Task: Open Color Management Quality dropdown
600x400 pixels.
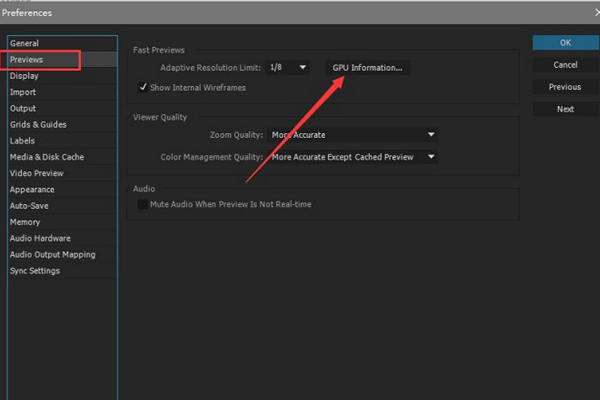Action: coord(353,157)
